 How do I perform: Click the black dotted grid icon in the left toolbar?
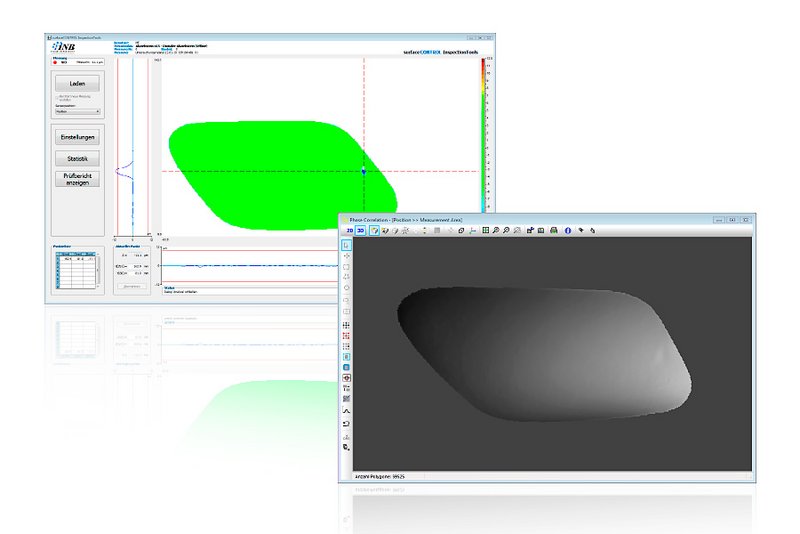346,325
